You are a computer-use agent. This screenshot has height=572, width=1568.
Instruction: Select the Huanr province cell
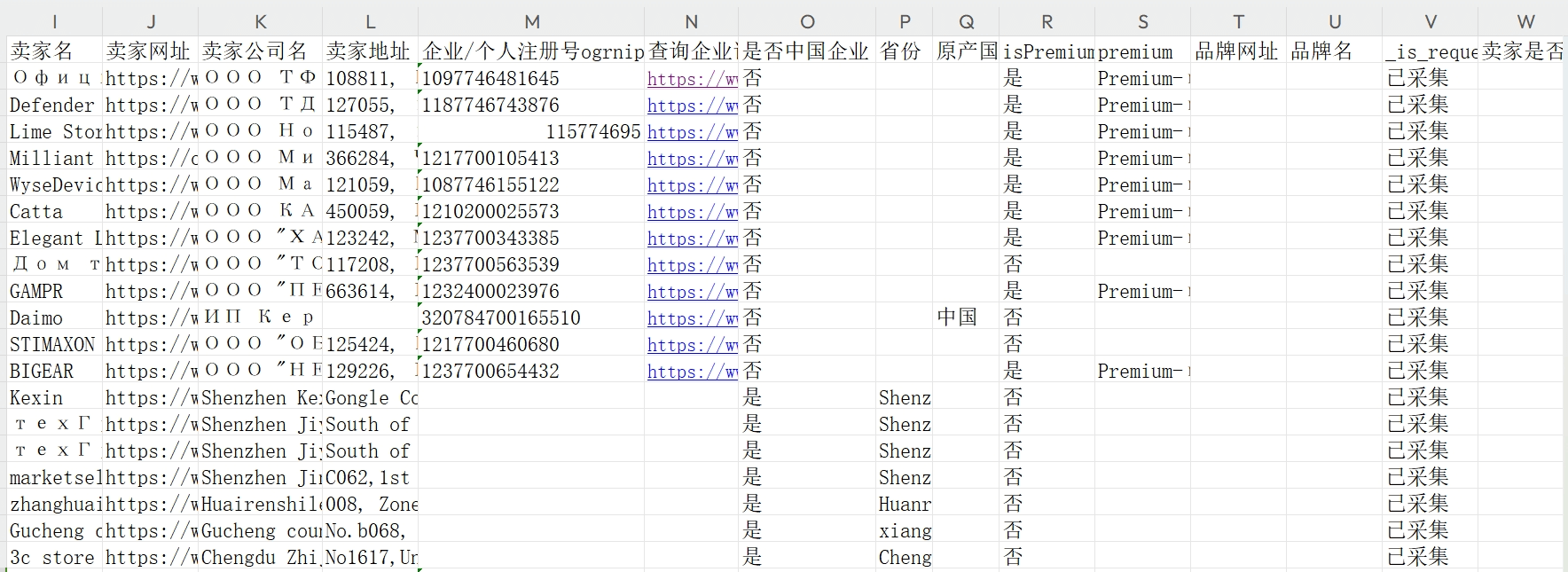pos(905,504)
